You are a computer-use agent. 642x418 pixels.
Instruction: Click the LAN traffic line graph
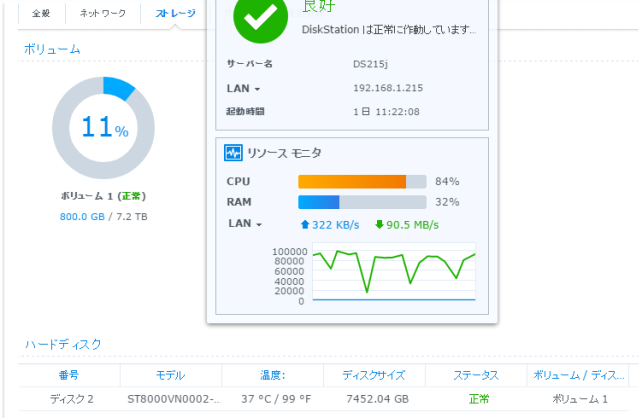(x=394, y=272)
